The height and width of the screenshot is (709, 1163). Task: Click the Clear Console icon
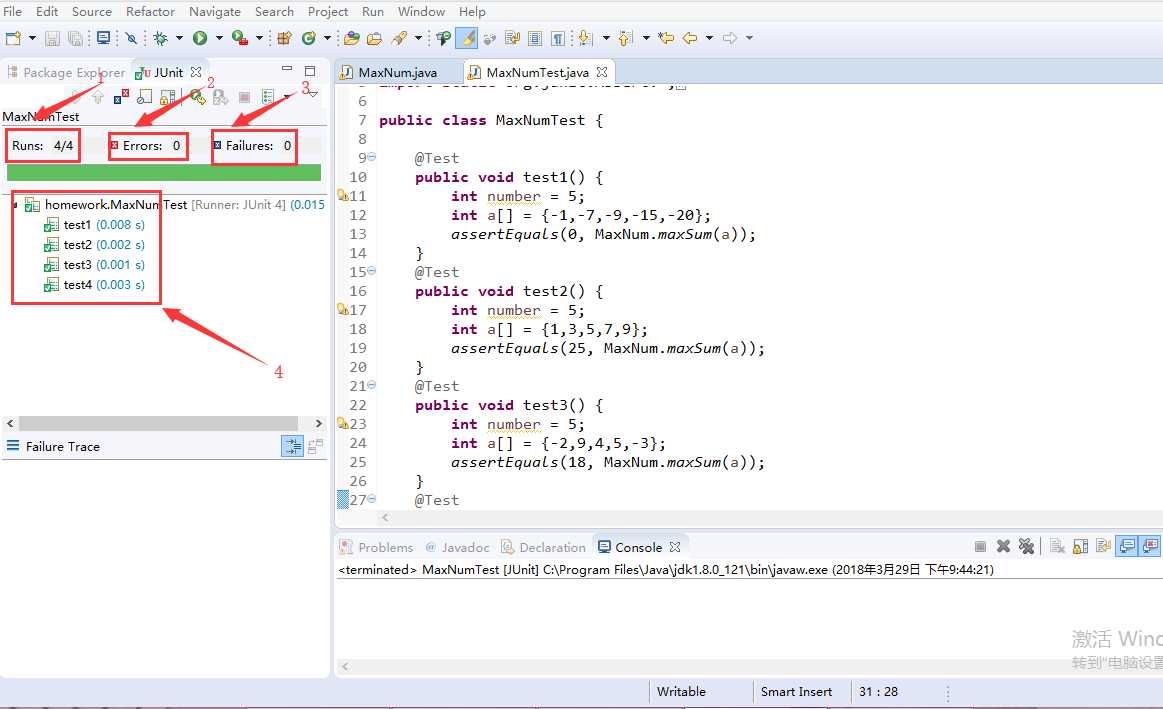tap(1058, 547)
